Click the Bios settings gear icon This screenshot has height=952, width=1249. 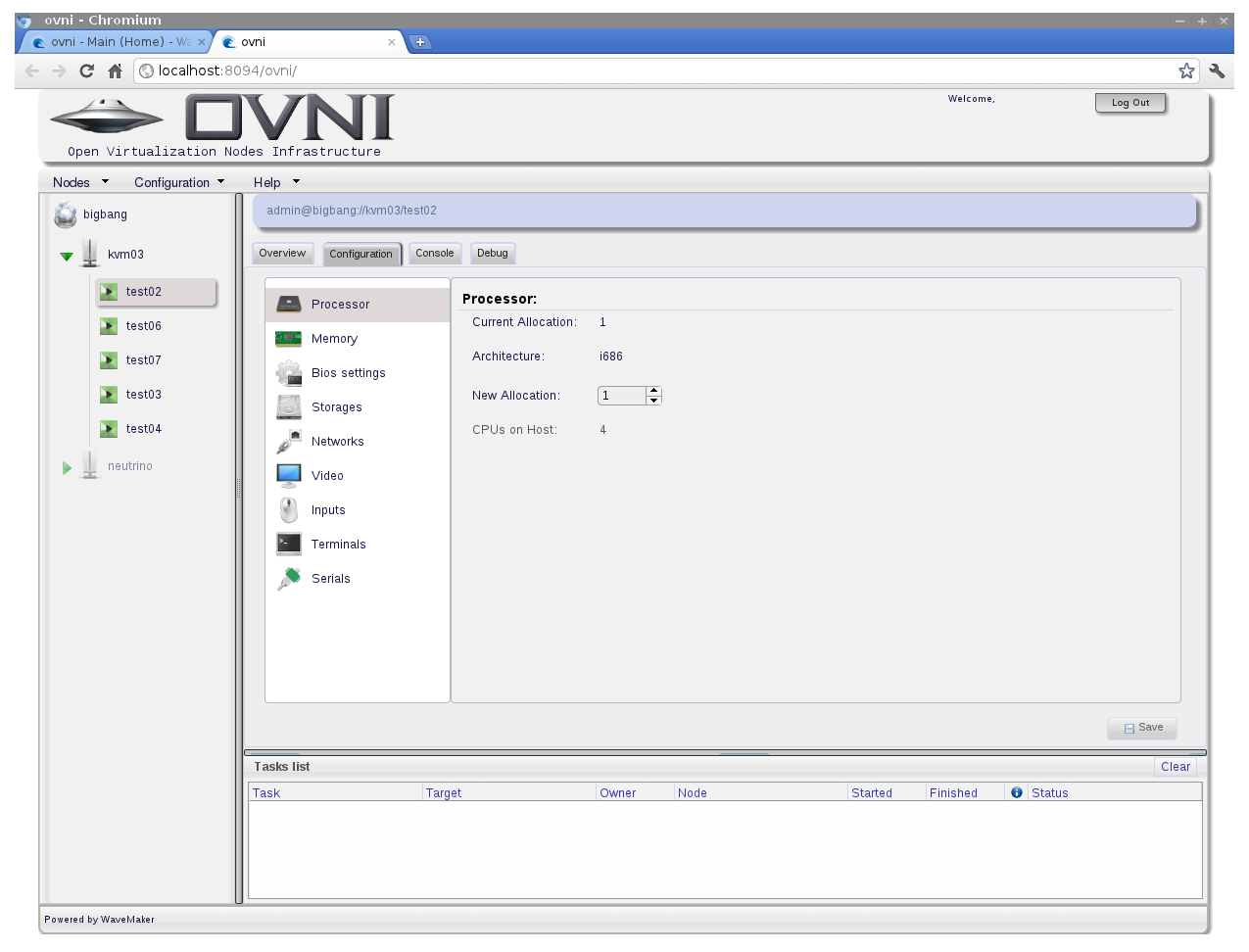coord(288,372)
